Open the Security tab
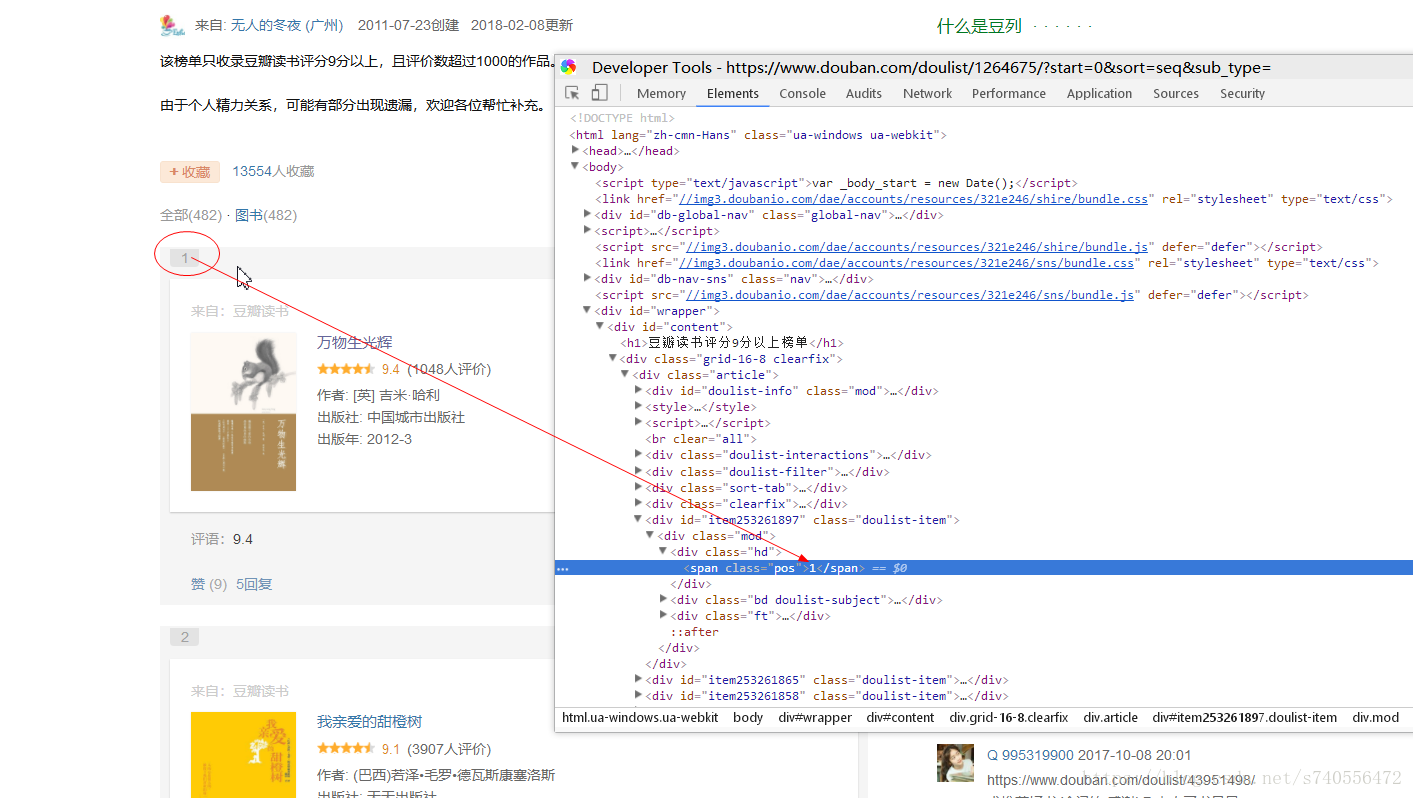The width and height of the screenshot is (1413, 798). 1242,93
